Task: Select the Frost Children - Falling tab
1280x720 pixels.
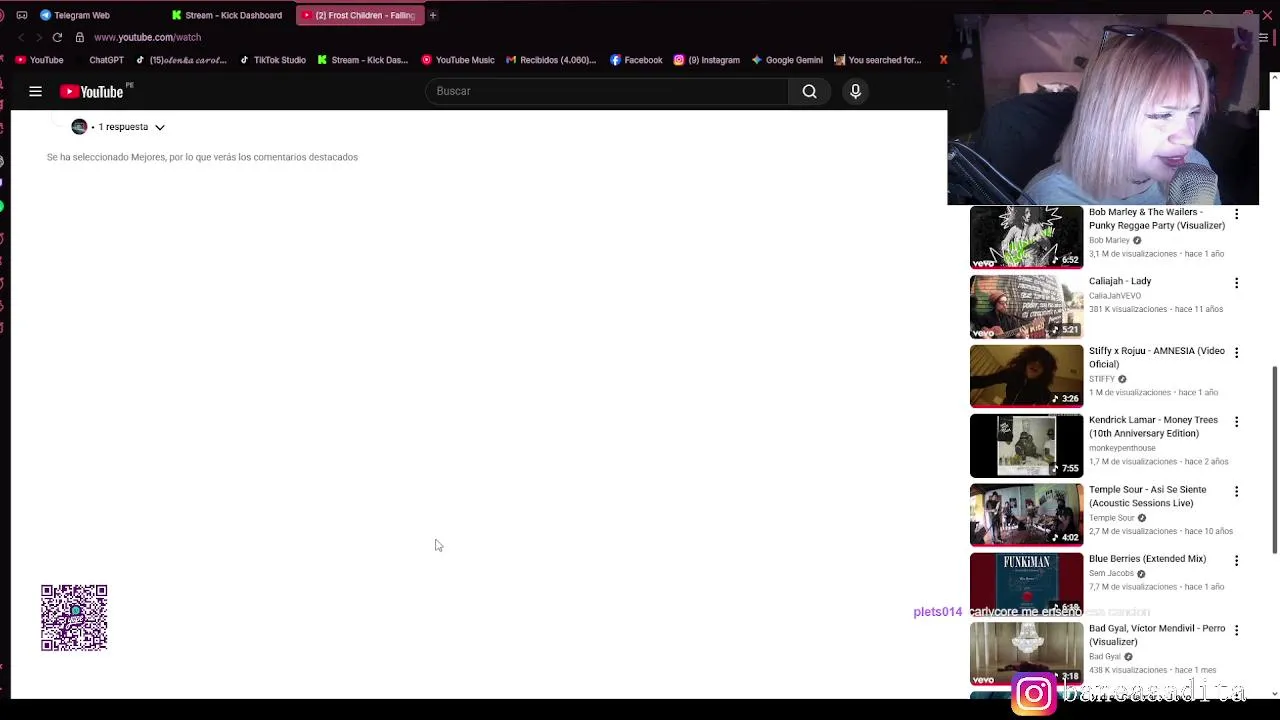Action: (358, 15)
